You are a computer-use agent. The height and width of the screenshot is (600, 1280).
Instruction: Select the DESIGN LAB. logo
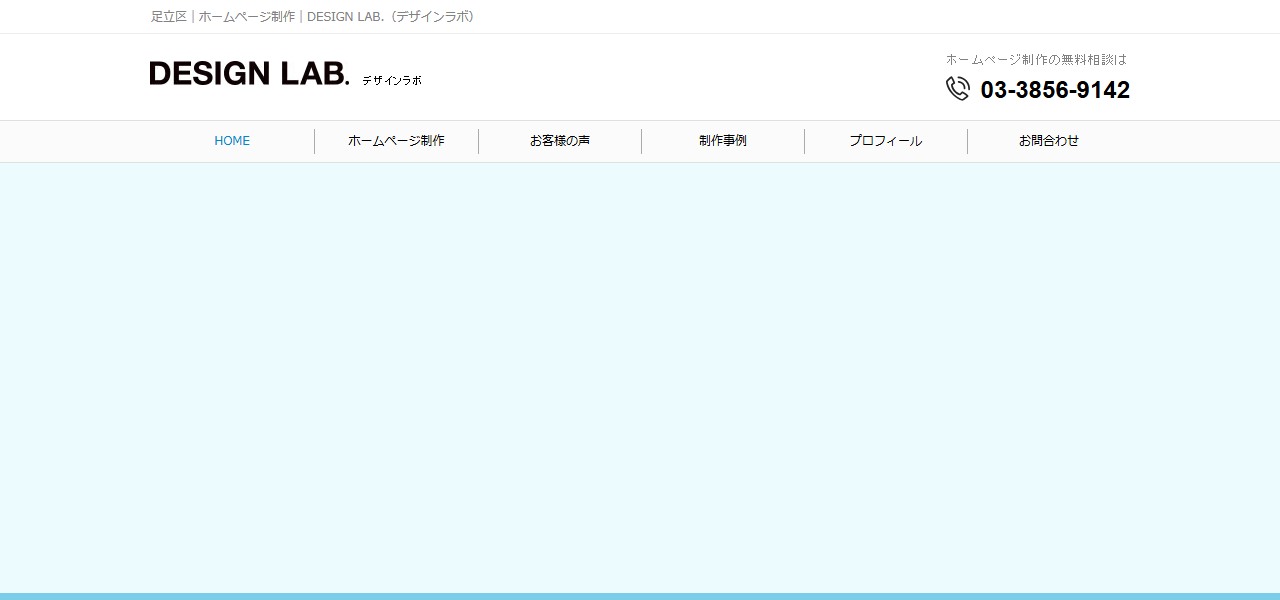click(x=249, y=73)
